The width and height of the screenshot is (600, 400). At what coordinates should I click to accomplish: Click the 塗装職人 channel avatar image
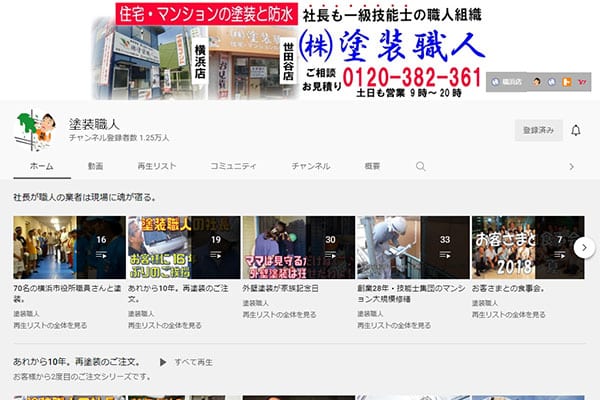click(34, 130)
